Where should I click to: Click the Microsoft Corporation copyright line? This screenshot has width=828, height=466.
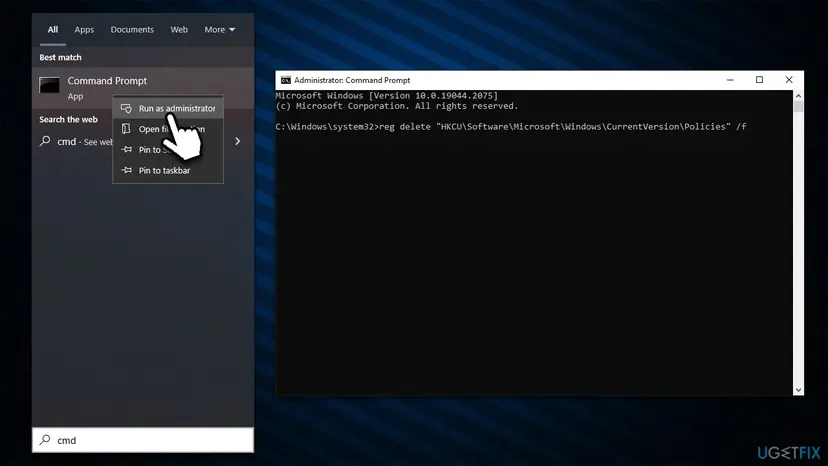coord(397,106)
